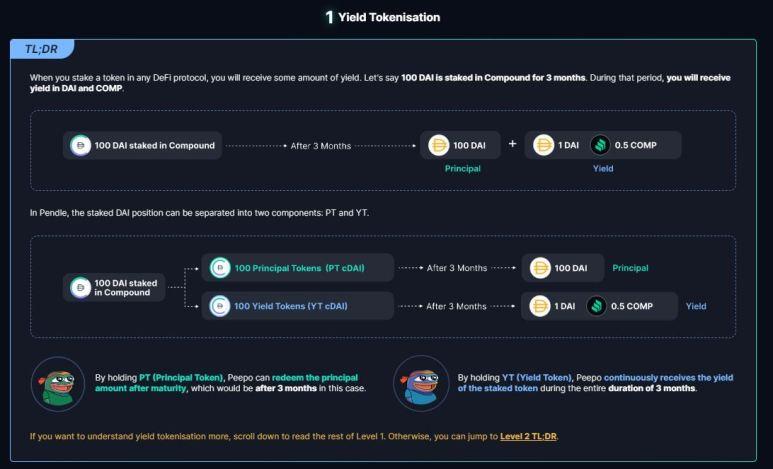Click the DAI icon in lower staked box
773x469 pixels.
80,287
